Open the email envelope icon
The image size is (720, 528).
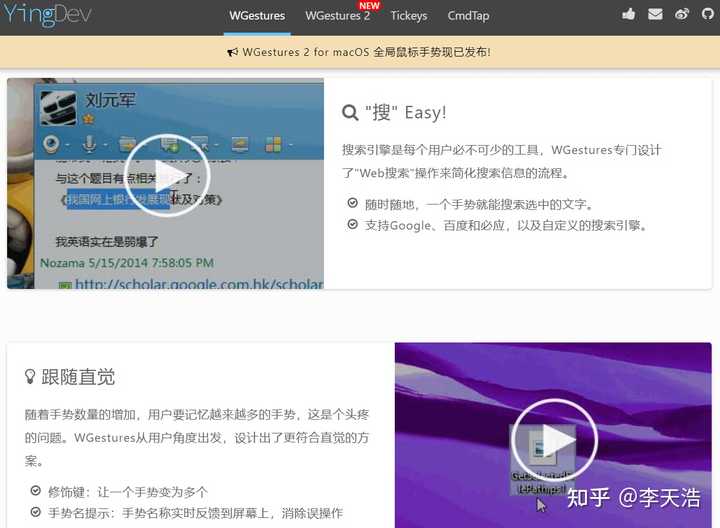tap(655, 14)
